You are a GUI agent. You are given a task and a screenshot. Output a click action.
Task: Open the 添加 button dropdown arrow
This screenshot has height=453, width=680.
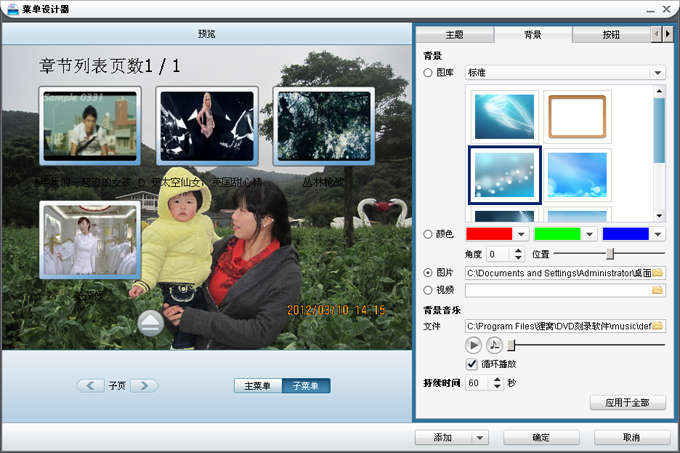tap(480, 437)
